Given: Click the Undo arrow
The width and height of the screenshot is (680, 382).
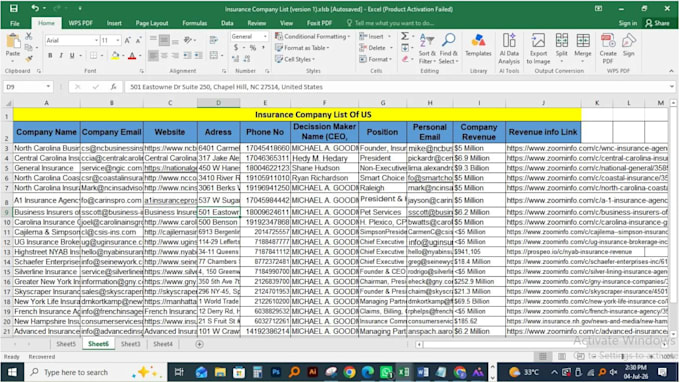Looking at the screenshot, I should coord(35,8).
